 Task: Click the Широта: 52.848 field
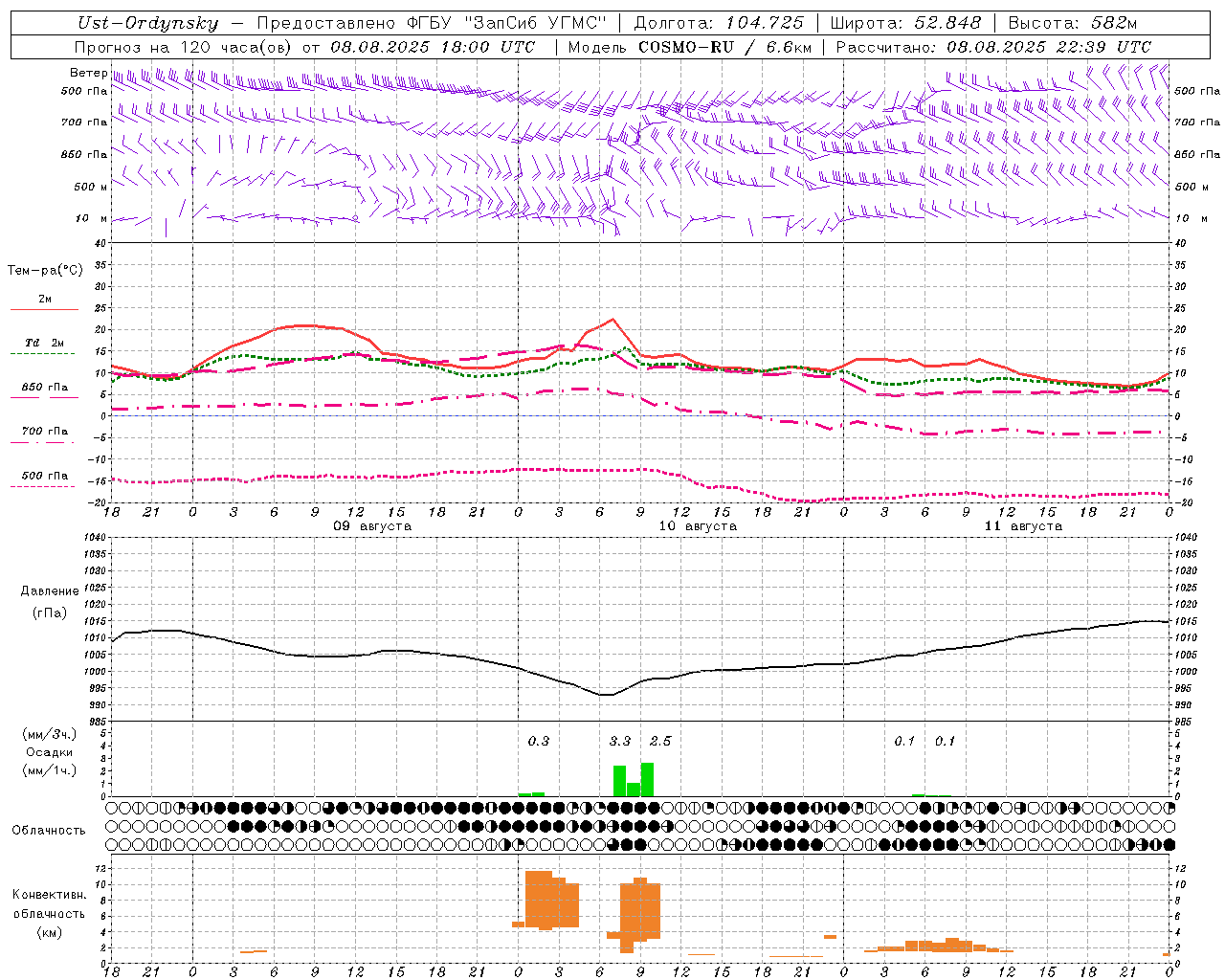click(x=907, y=23)
